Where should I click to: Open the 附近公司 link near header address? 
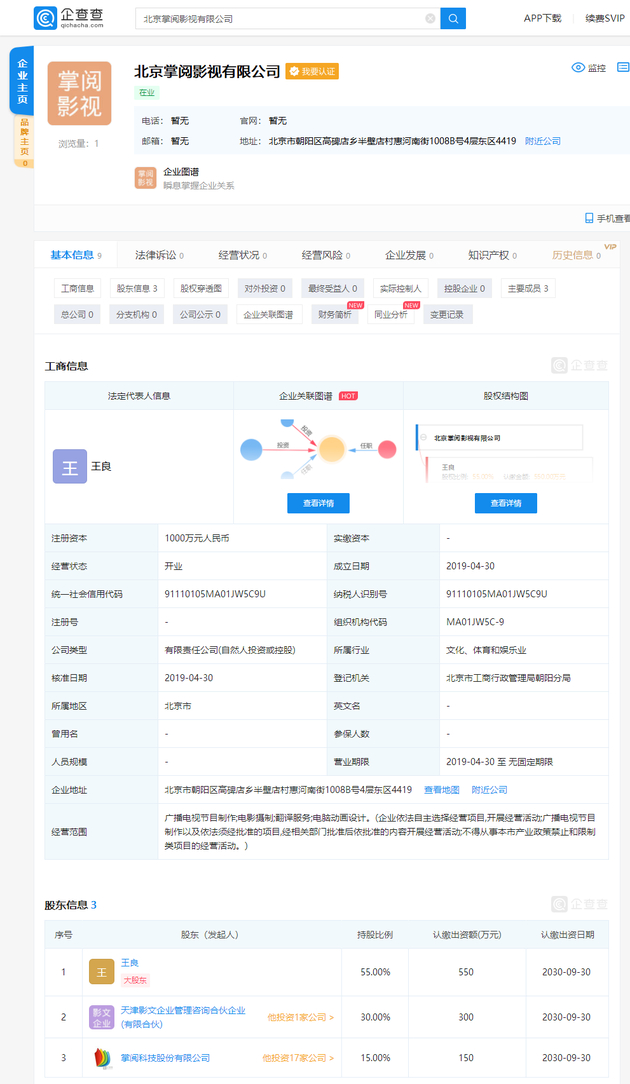coord(542,141)
